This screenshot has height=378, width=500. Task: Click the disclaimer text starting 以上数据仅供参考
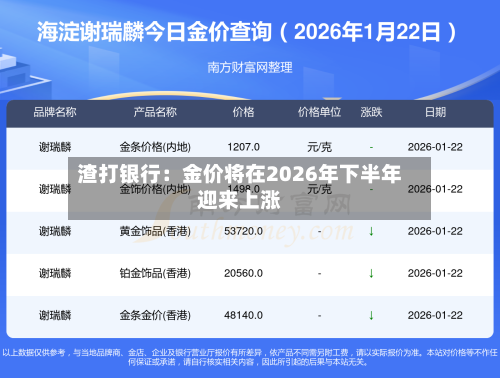(250, 357)
